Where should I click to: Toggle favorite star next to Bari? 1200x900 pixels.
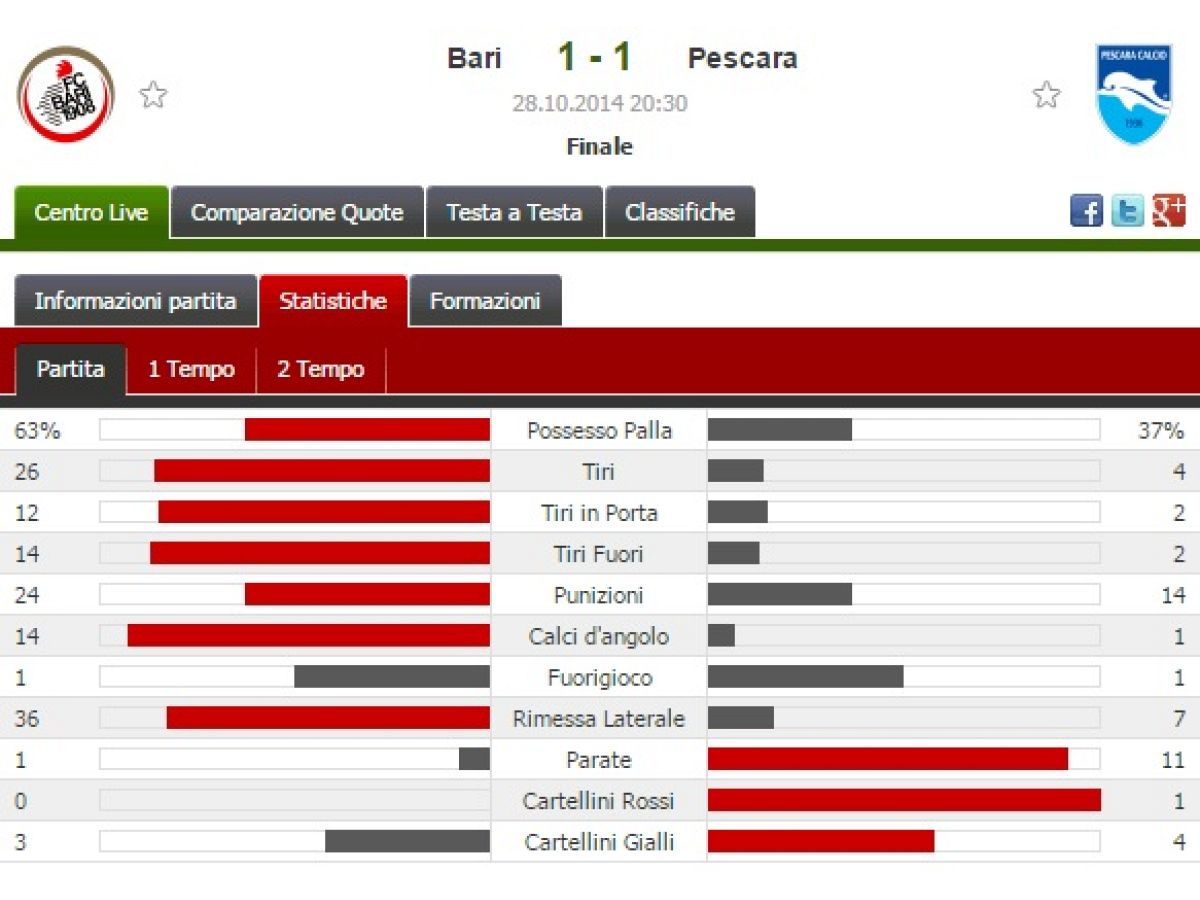coord(153,95)
